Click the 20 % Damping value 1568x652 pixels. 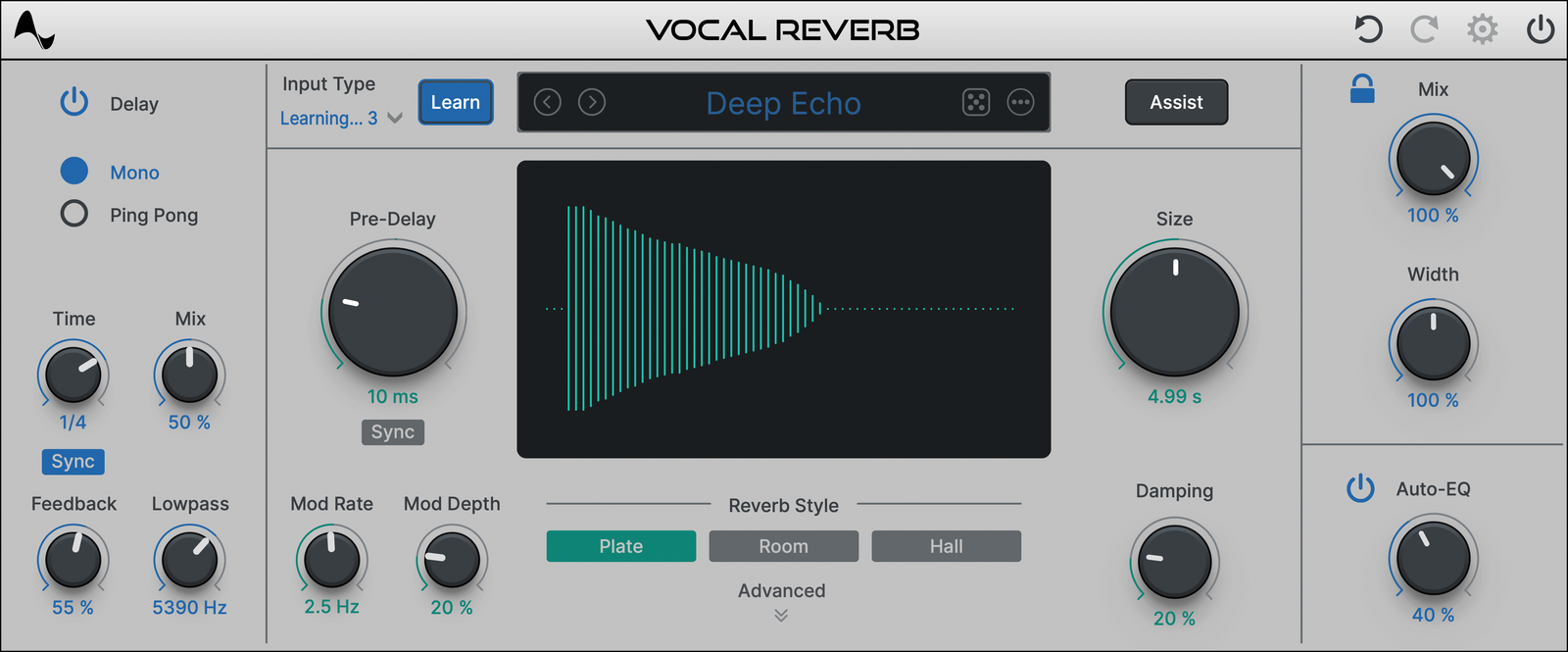pyautogui.click(x=1175, y=619)
